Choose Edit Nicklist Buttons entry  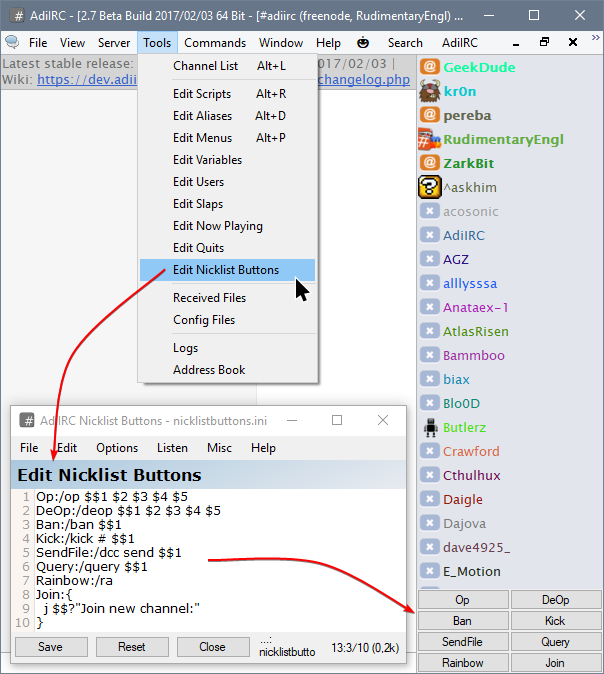pos(227,270)
